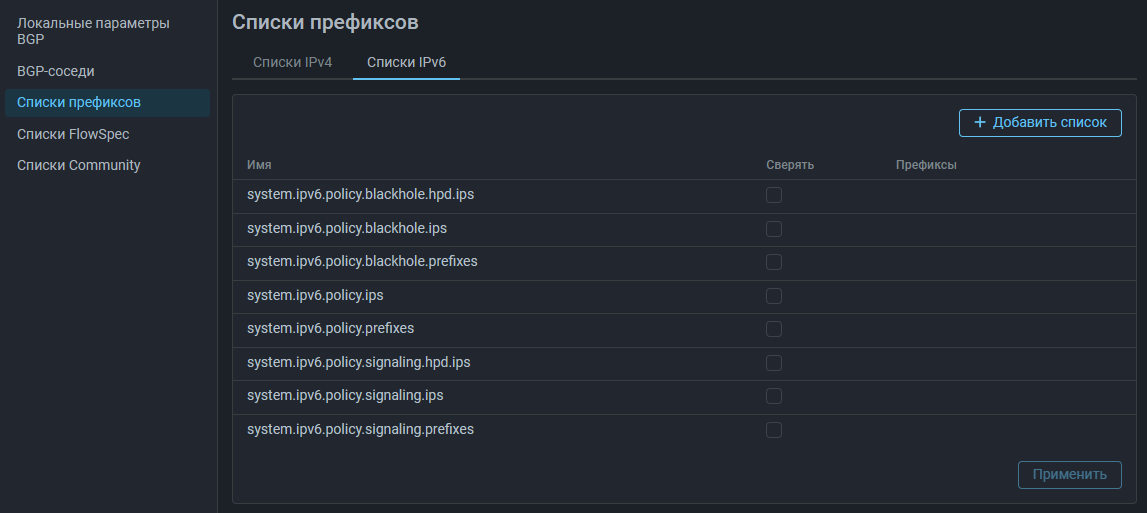This screenshot has height=513, width=1147.
Task: Enable checkbox for system.ipv6.policy.signaling.hpd.ips
Action: [774, 363]
